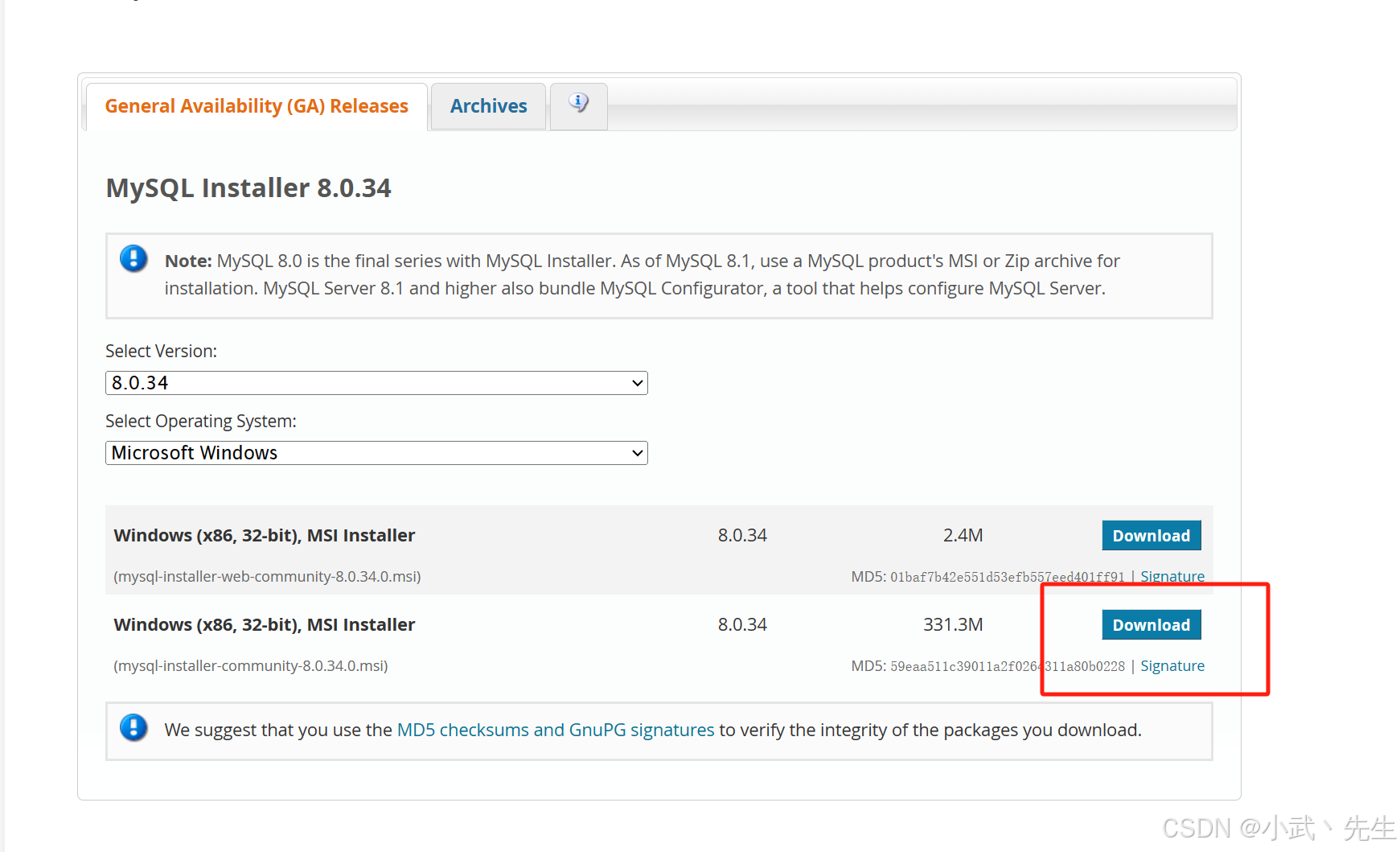Select MD5 hash starting with 01baf7b42e

tap(1008, 577)
